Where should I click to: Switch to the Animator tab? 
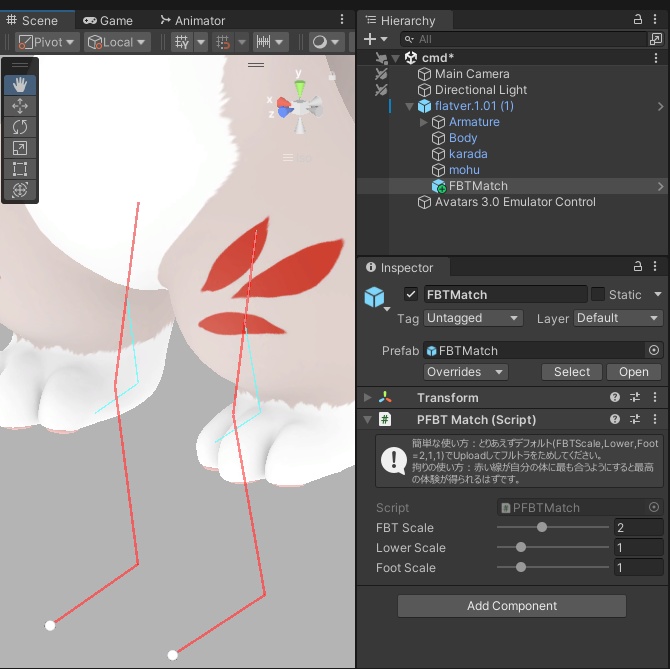coord(192,21)
